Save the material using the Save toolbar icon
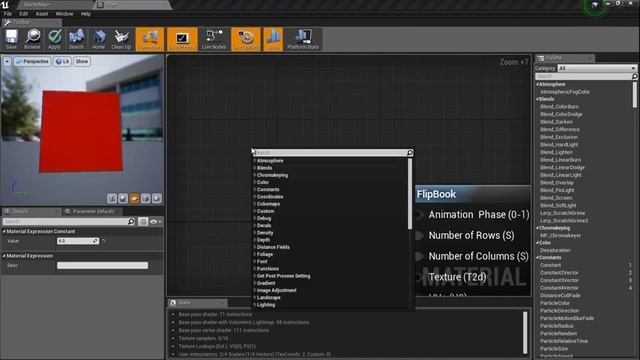 coord(11,39)
